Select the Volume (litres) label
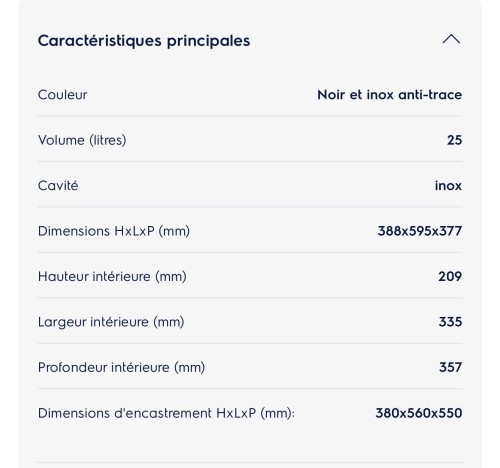This screenshot has height=468, width=500. (82, 140)
